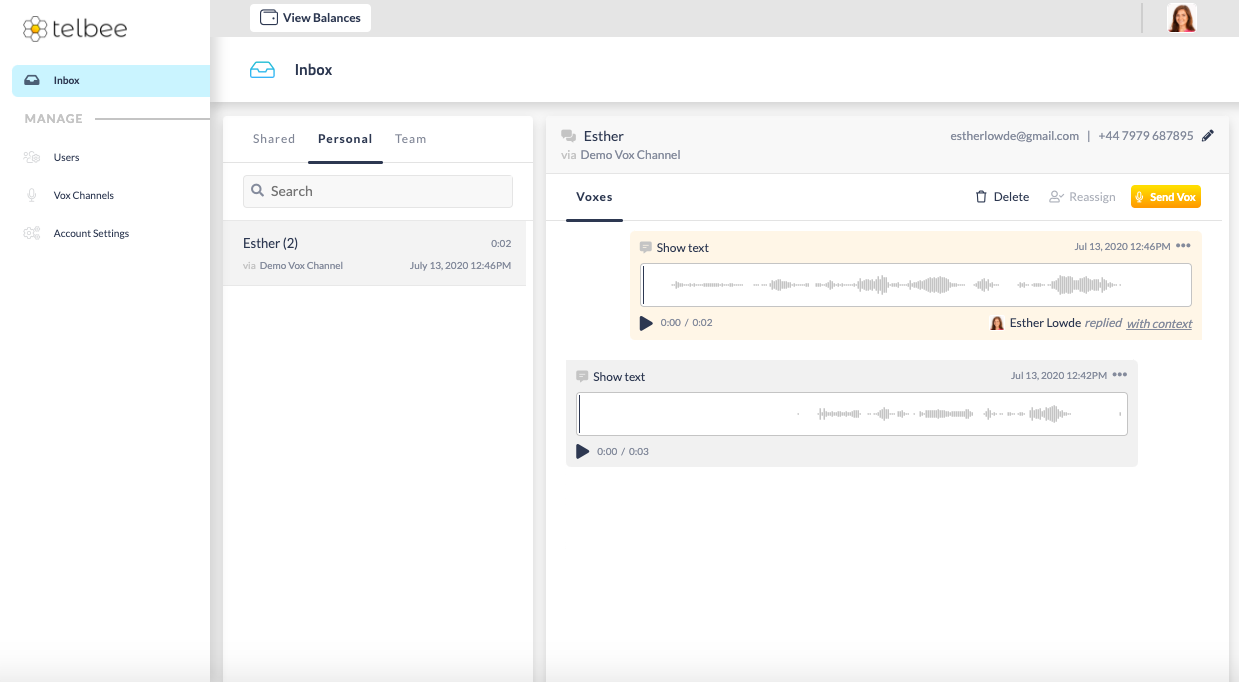Open options menu for 12:42PM vox
Image resolution: width=1239 pixels, height=682 pixels.
tap(1120, 375)
